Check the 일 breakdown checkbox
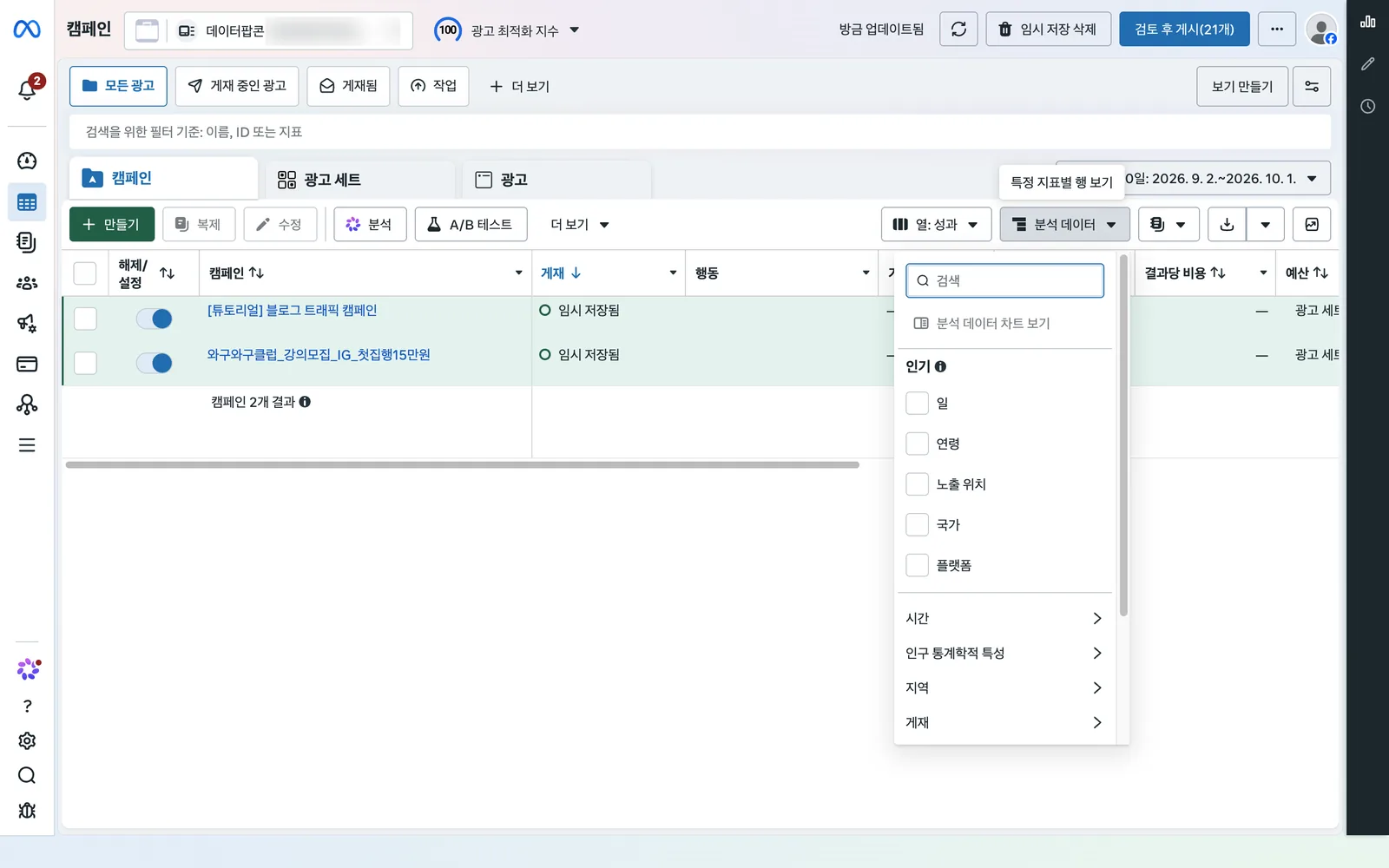This screenshot has height=868, width=1389. point(917,403)
